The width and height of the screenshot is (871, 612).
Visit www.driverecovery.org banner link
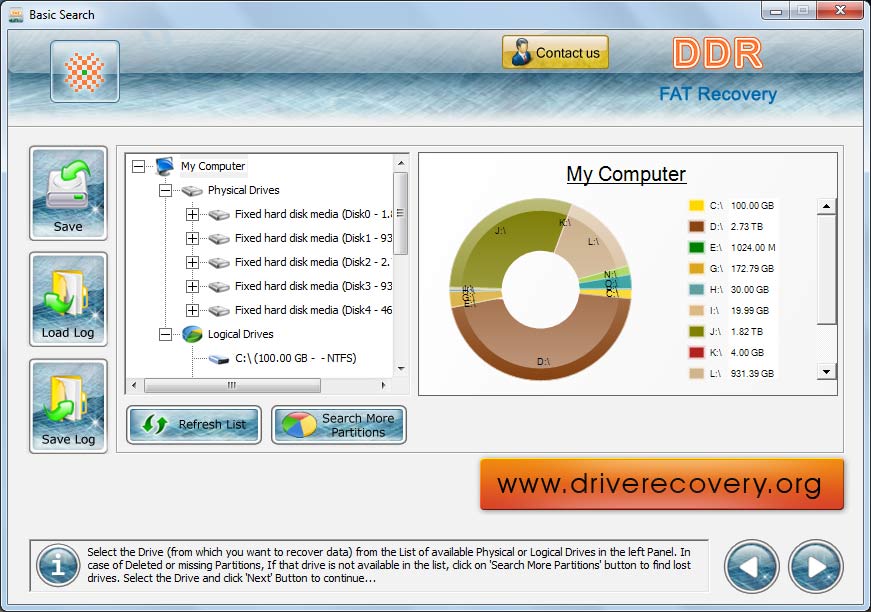pos(662,484)
